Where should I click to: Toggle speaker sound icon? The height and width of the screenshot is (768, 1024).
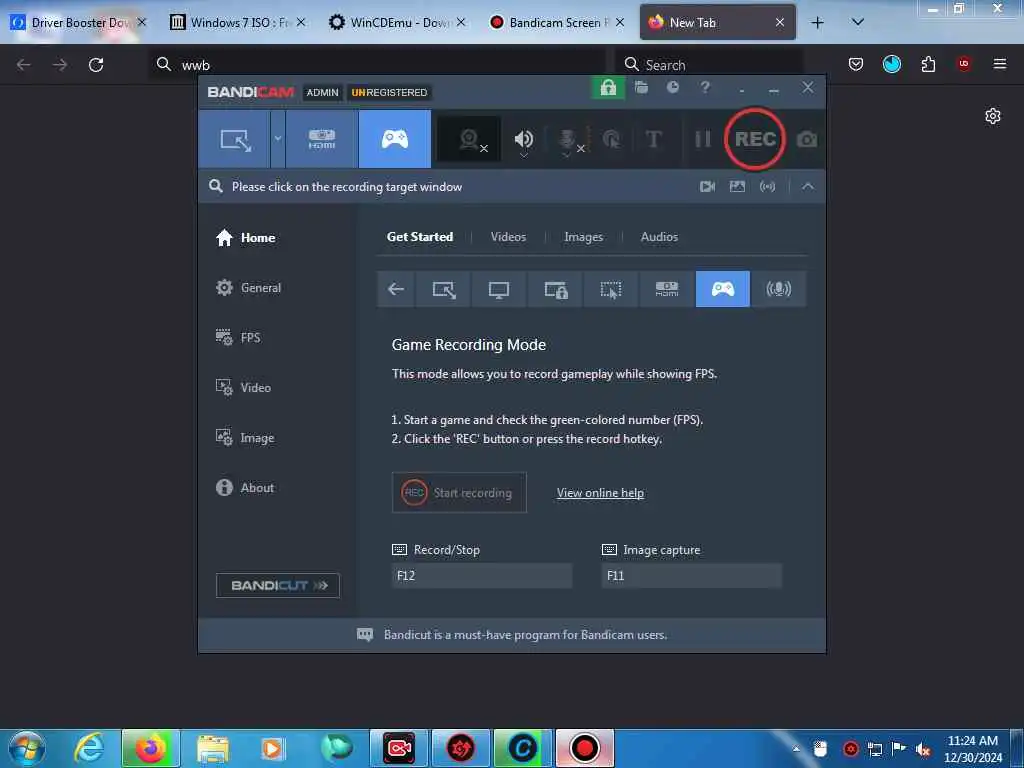click(524, 139)
